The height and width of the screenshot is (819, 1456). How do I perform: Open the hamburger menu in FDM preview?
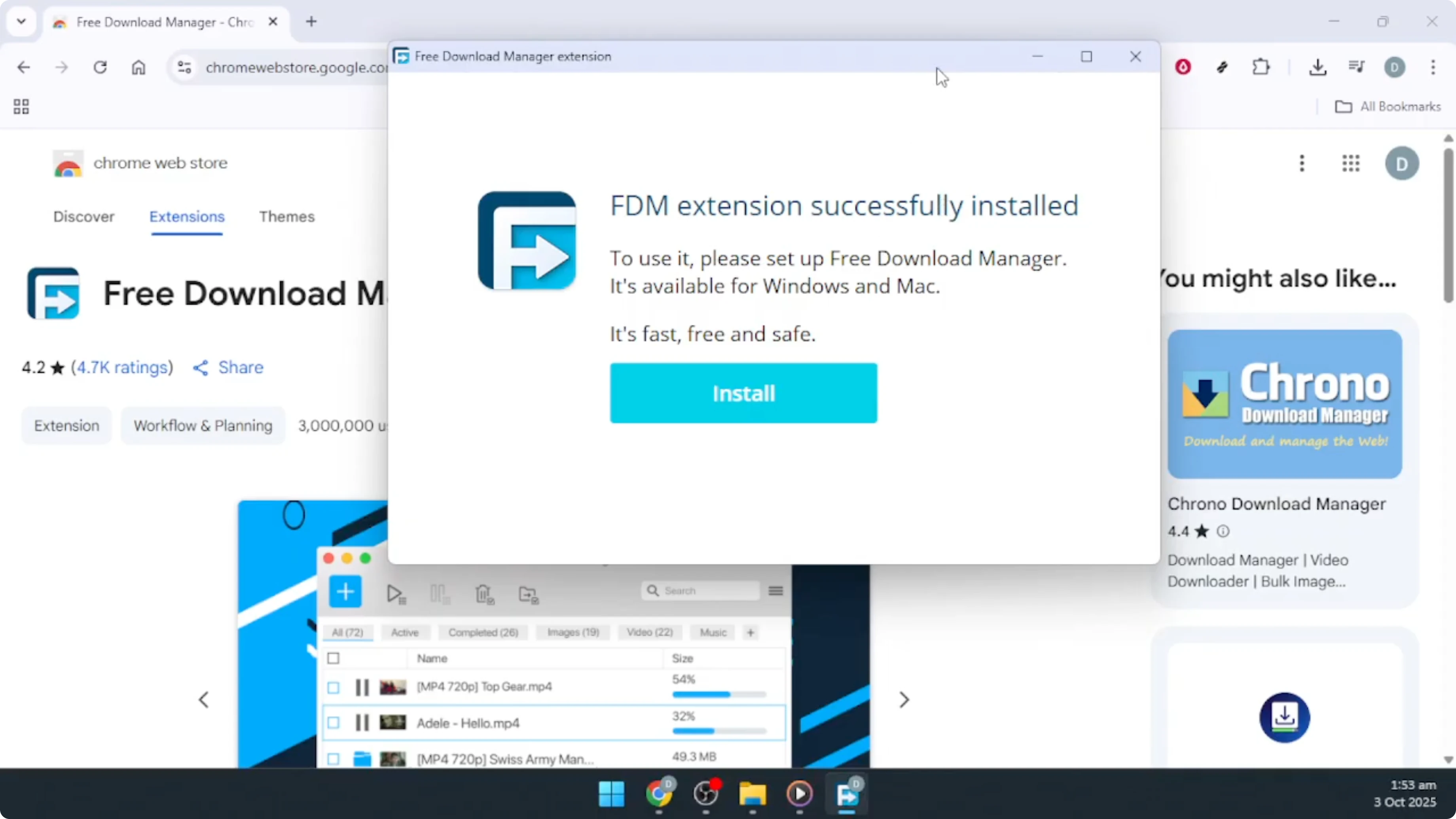coord(775,591)
